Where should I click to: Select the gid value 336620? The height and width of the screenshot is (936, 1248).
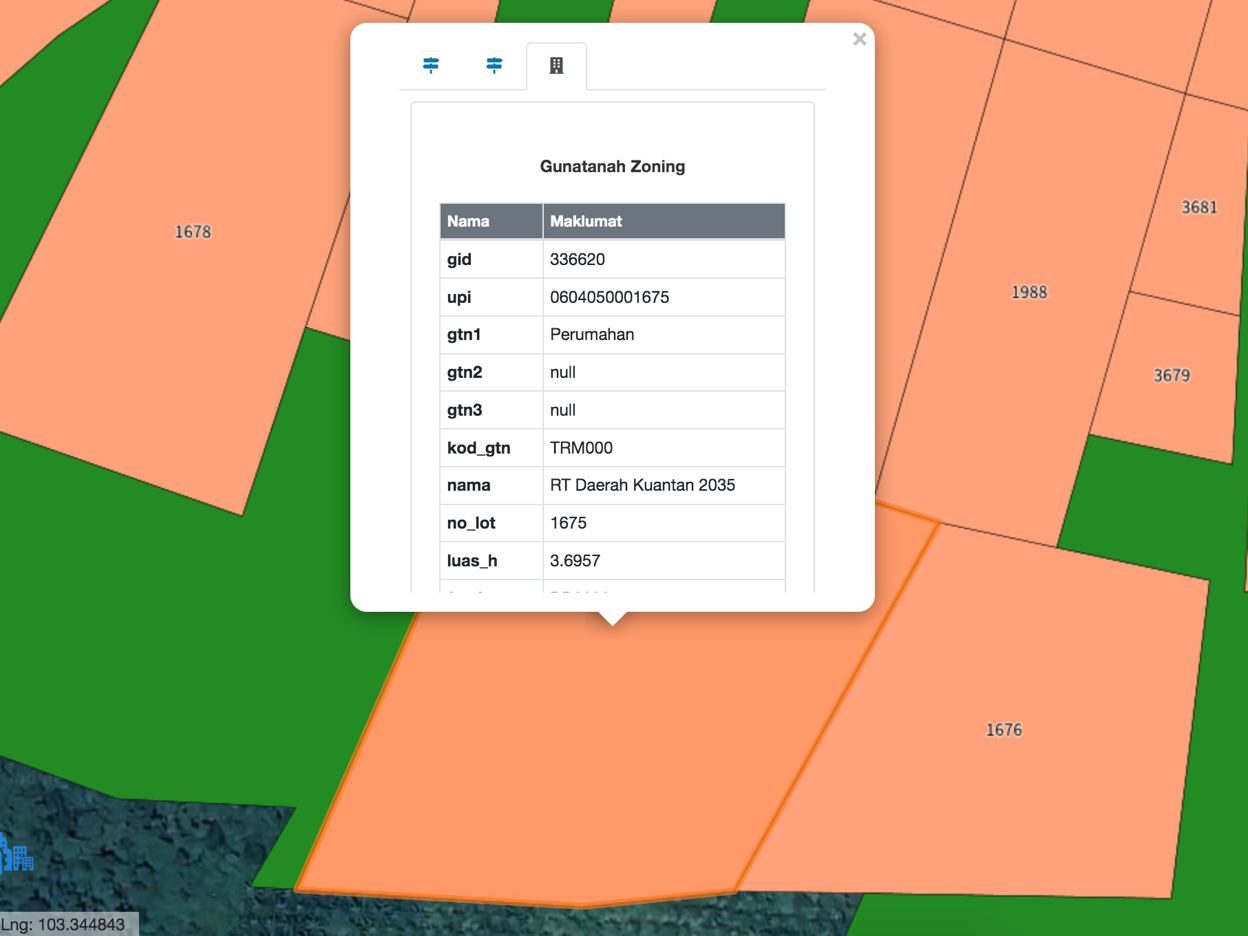pos(577,259)
